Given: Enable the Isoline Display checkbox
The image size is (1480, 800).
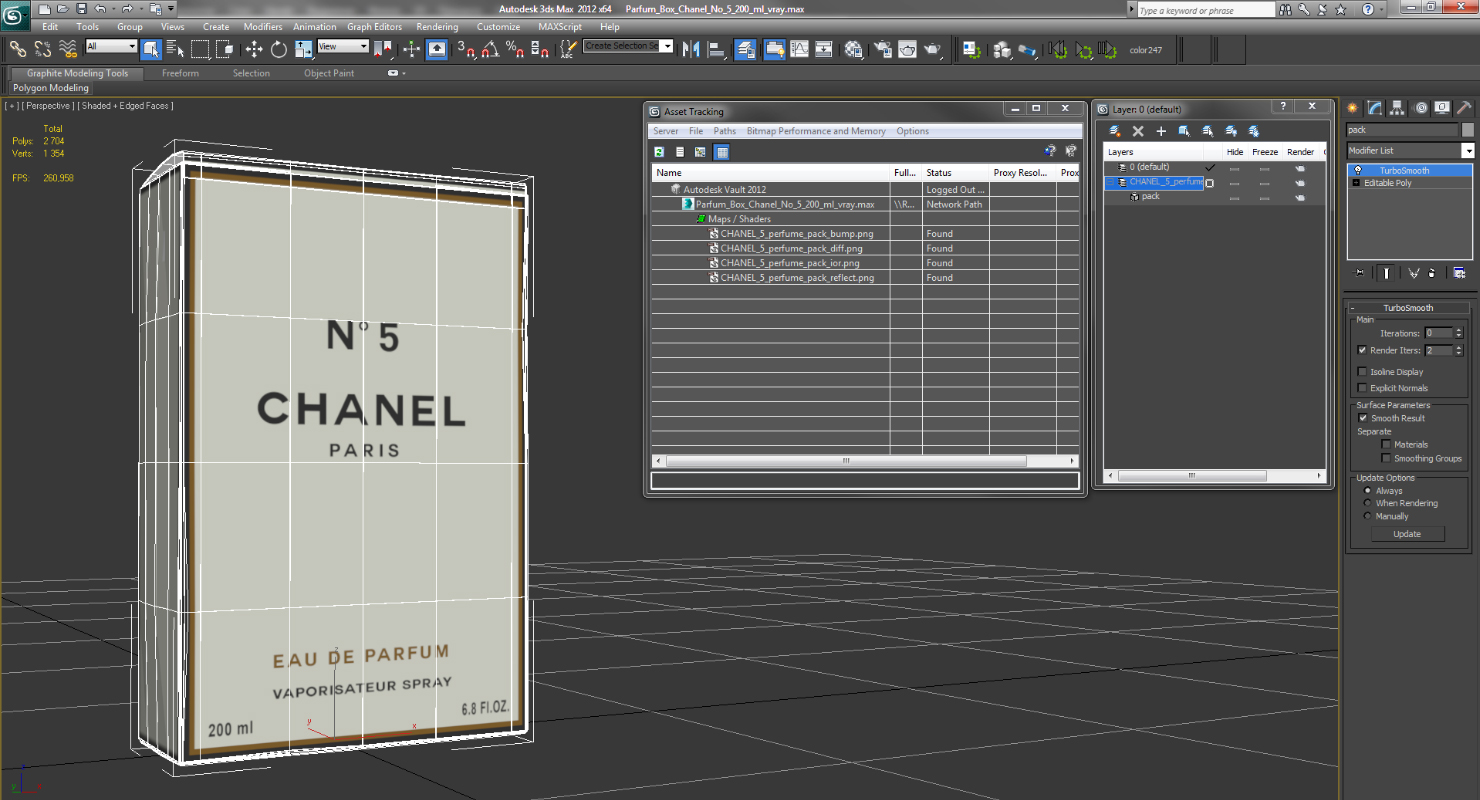Looking at the screenshot, I should [1362, 372].
